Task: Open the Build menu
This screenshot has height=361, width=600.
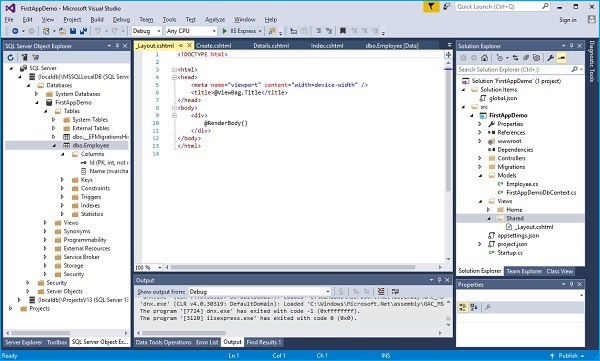Action: [97, 20]
